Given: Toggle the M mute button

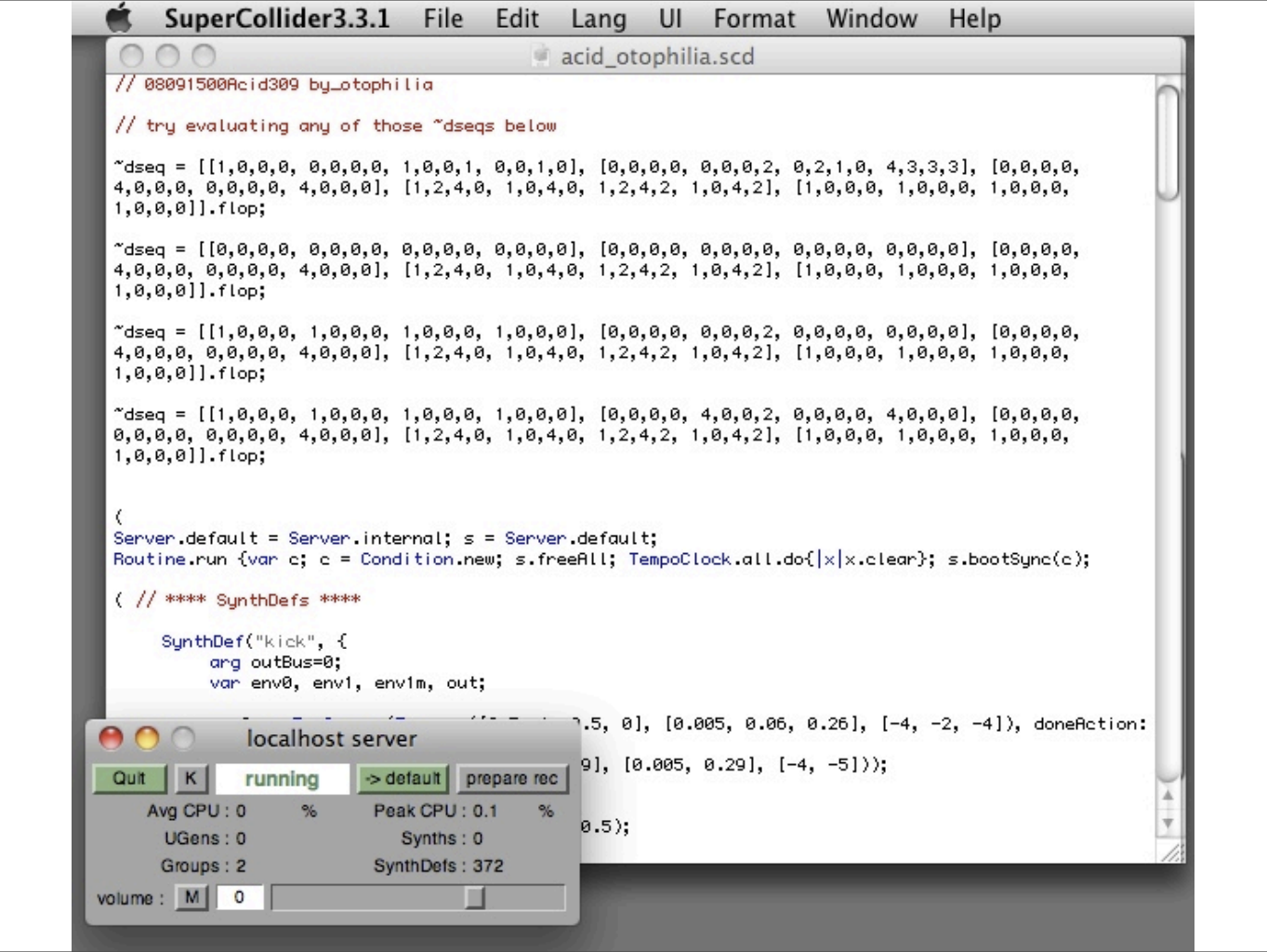Looking at the screenshot, I should point(191,897).
